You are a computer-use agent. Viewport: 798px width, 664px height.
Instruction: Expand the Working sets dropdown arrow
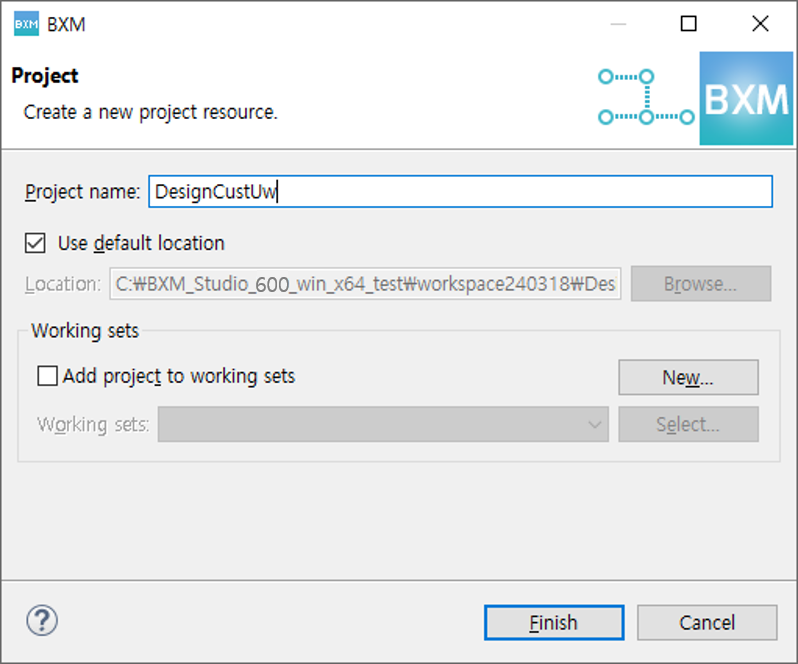596,424
